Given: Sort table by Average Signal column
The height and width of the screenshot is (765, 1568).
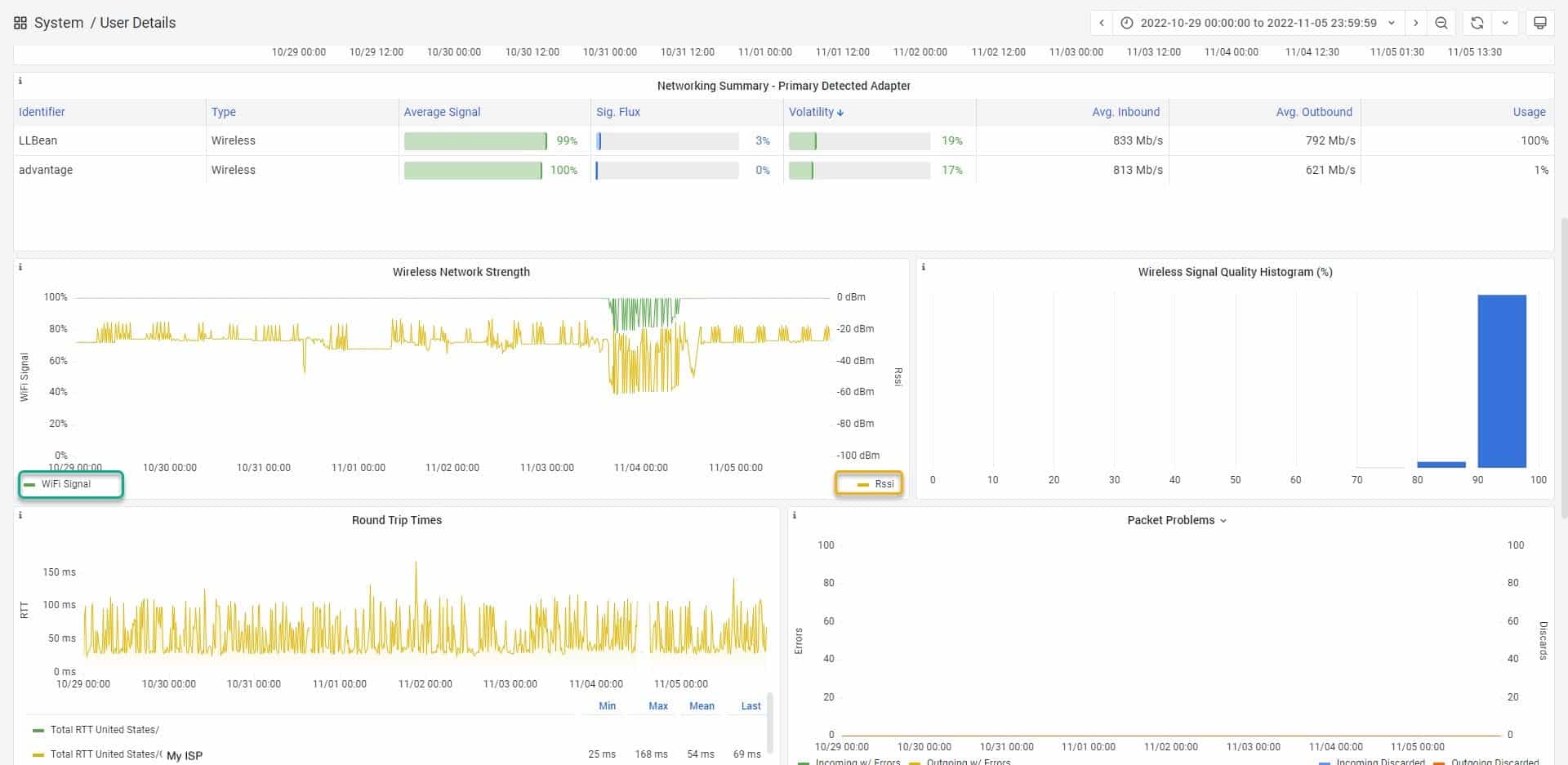Looking at the screenshot, I should [442, 112].
